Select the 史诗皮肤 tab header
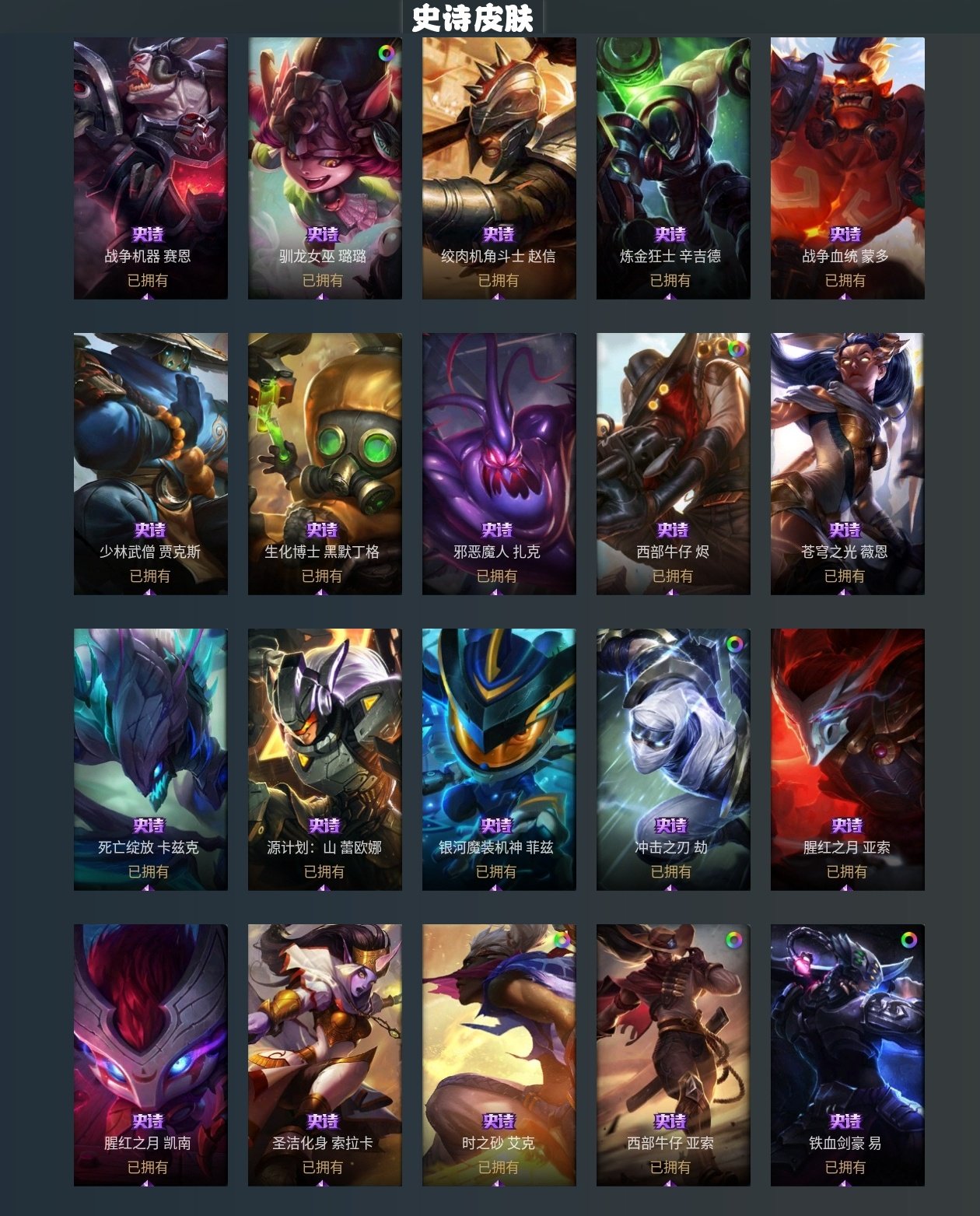 (473, 18)
